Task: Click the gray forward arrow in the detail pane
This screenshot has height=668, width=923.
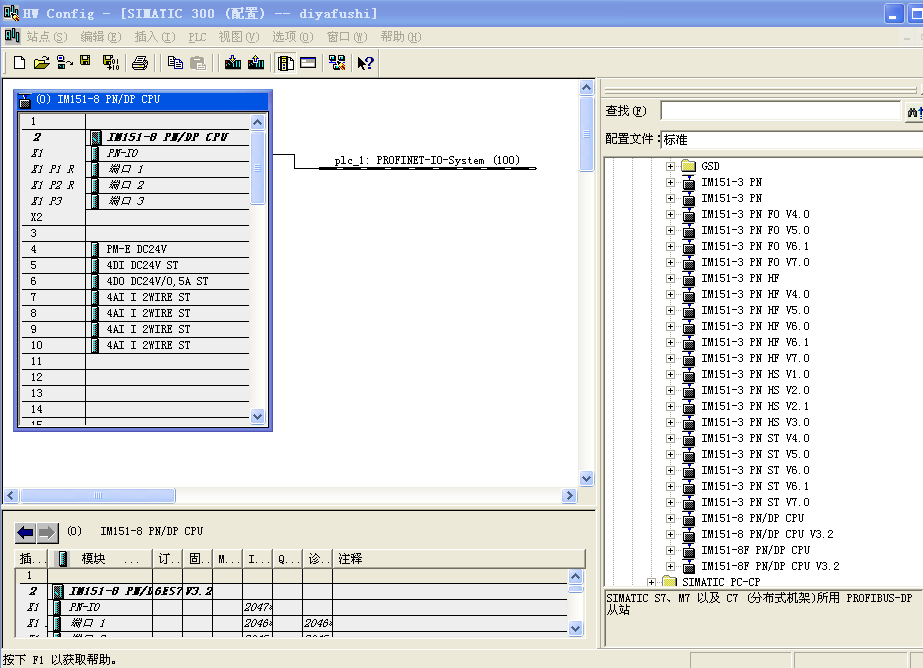Action: [48, 533]
